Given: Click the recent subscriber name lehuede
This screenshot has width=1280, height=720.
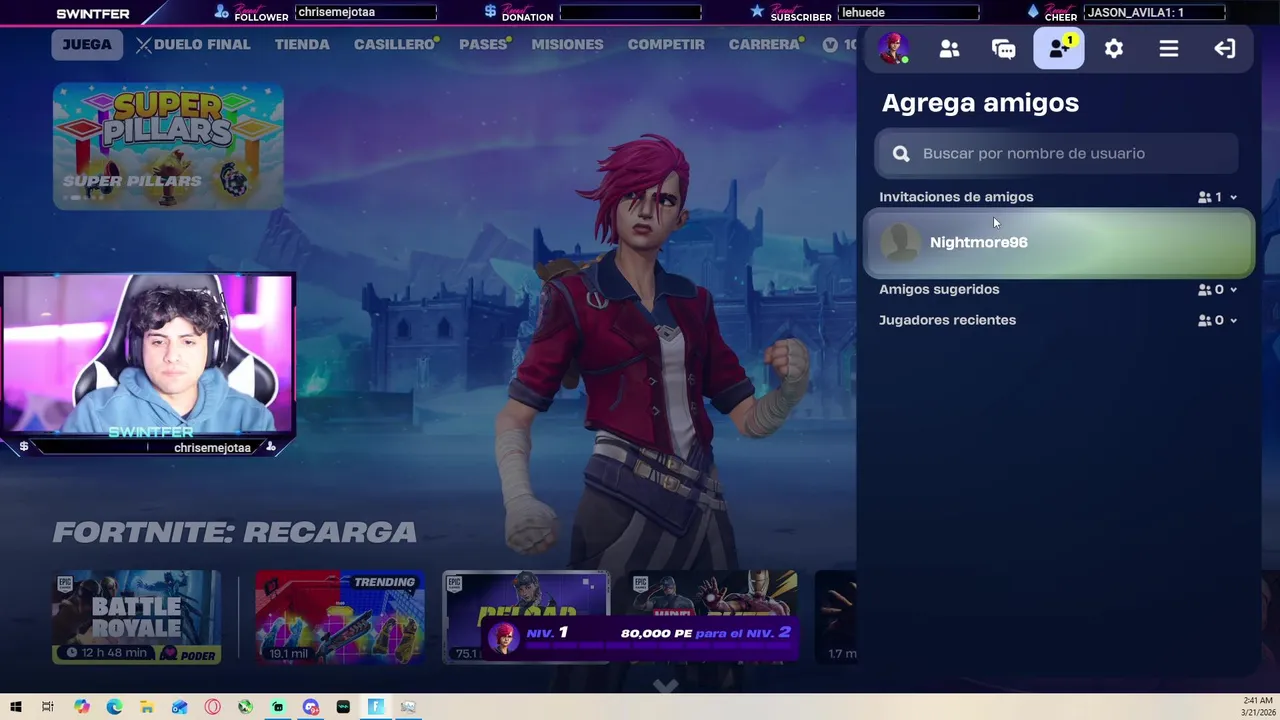Looking at the screenshot, I should [x=908, y=13].
